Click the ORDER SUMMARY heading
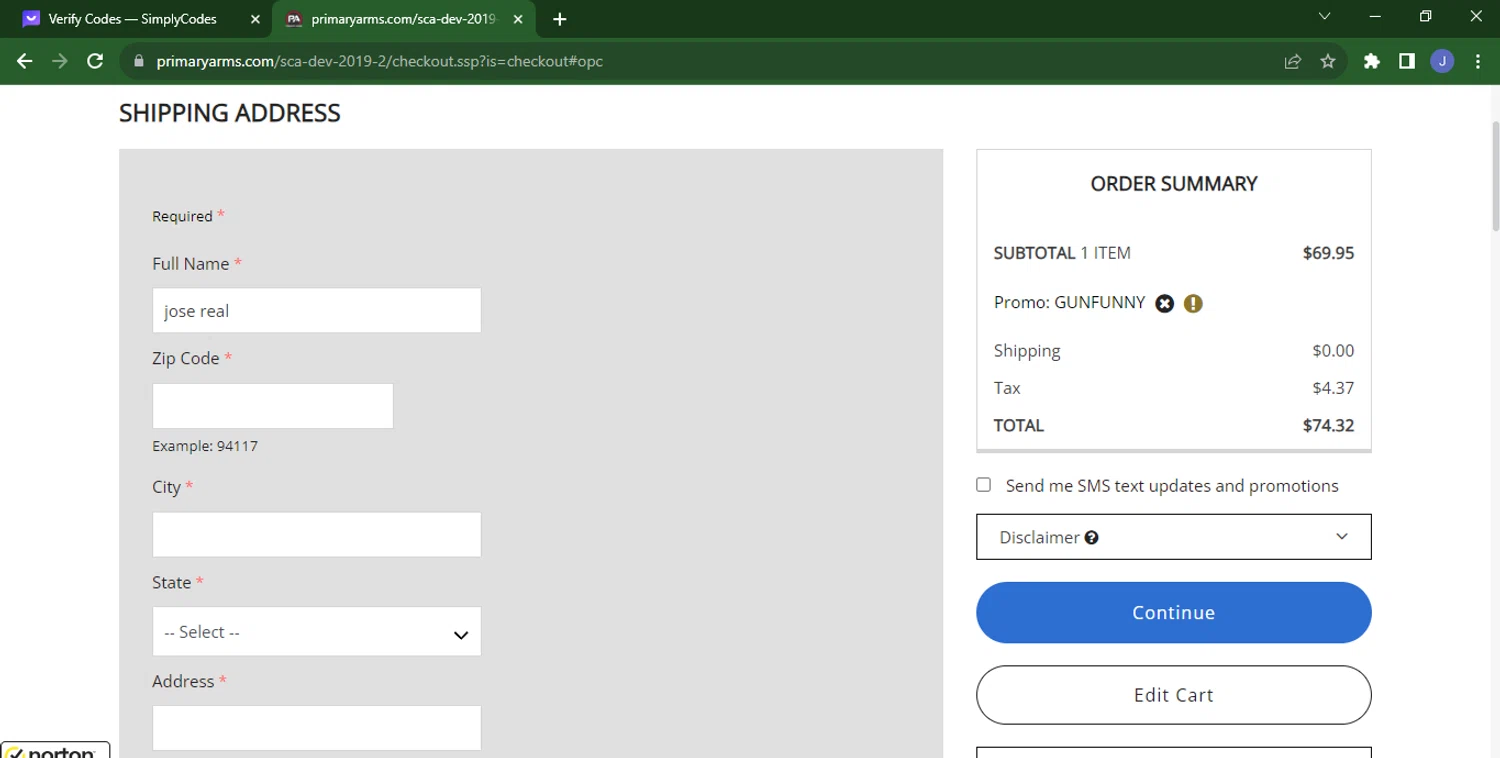 tap(1174, 184)
